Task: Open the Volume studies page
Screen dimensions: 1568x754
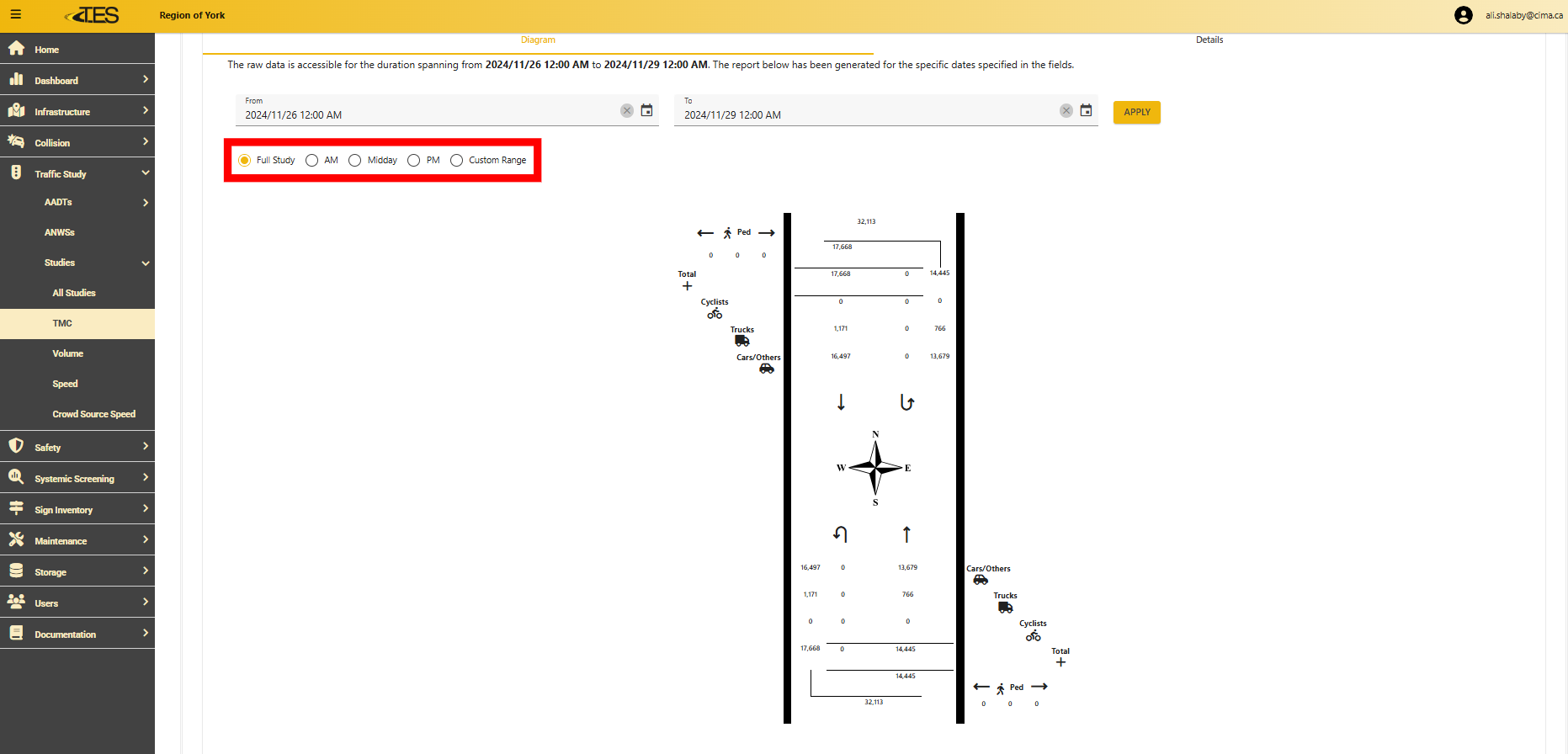Action: pyautogui.click(x=68, y=353)
